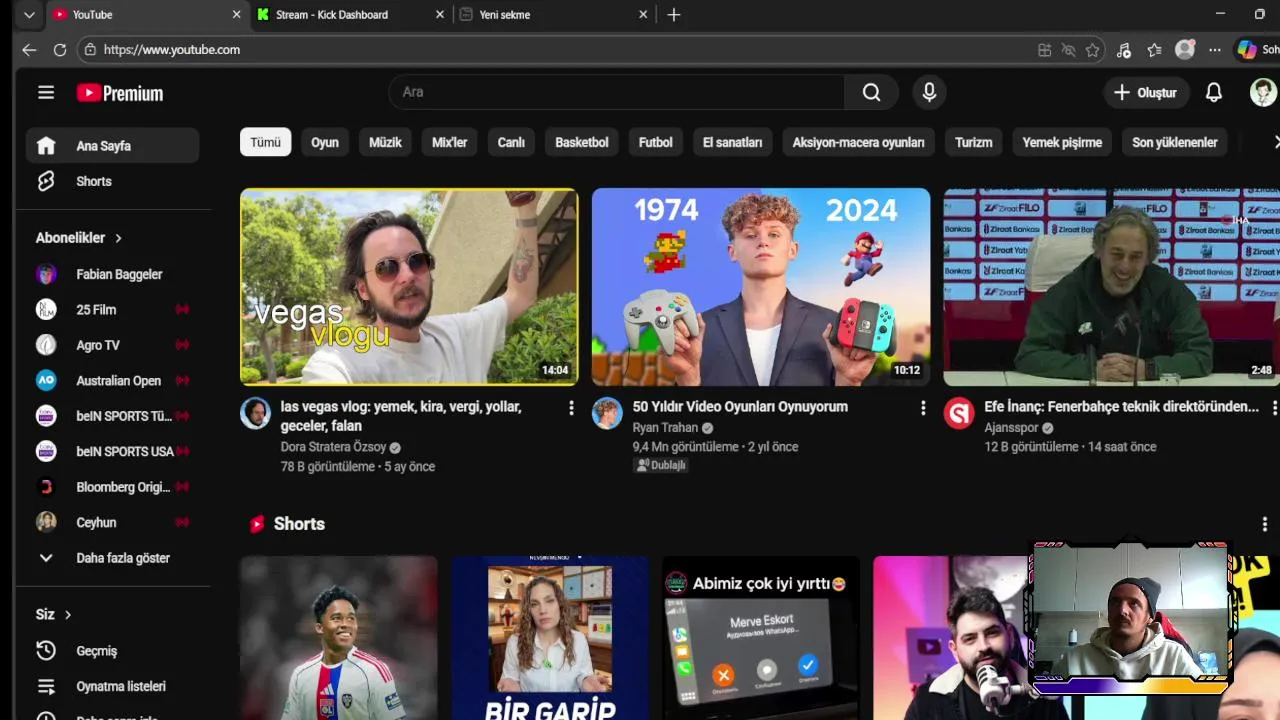Open the Abimiz çok iyi yırttı short
The width and height of the screenshot is (1280, 720).
point(761,638)
